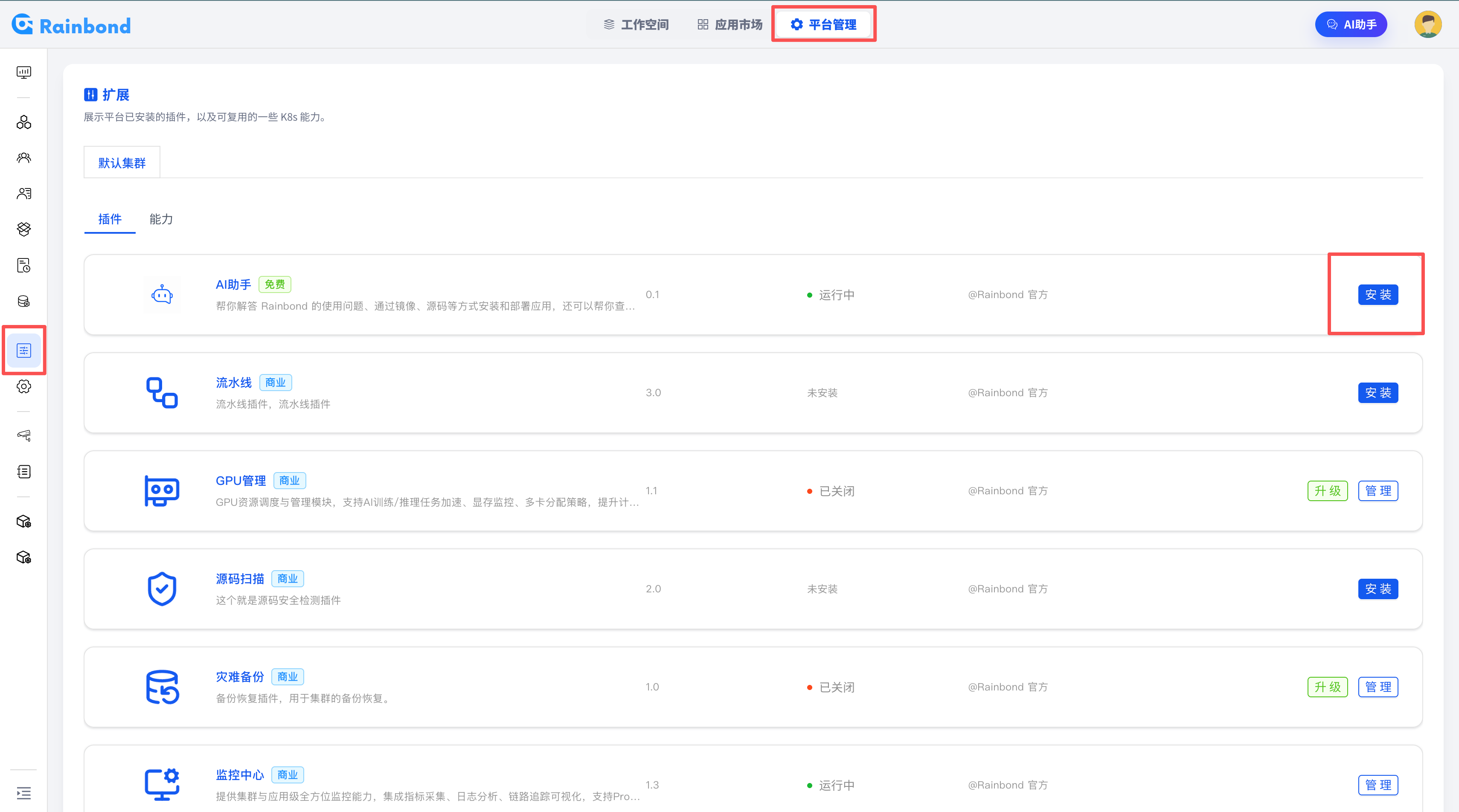Click the 商业 tag on 监控中心
Image resolution: width=1459 pixels, height=812 pixels.
(x=288, y=774)
